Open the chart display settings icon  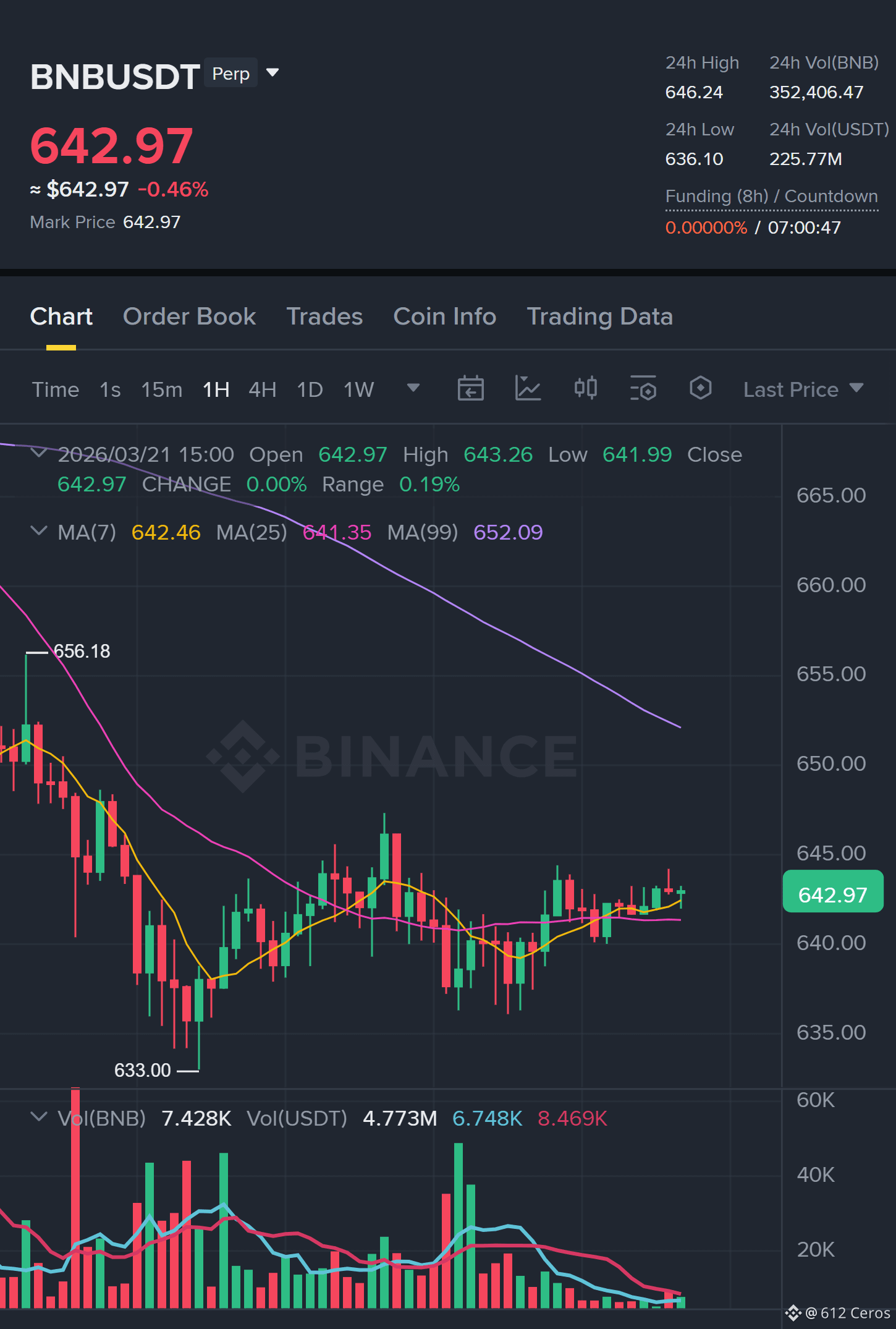(x=643, y=389)
